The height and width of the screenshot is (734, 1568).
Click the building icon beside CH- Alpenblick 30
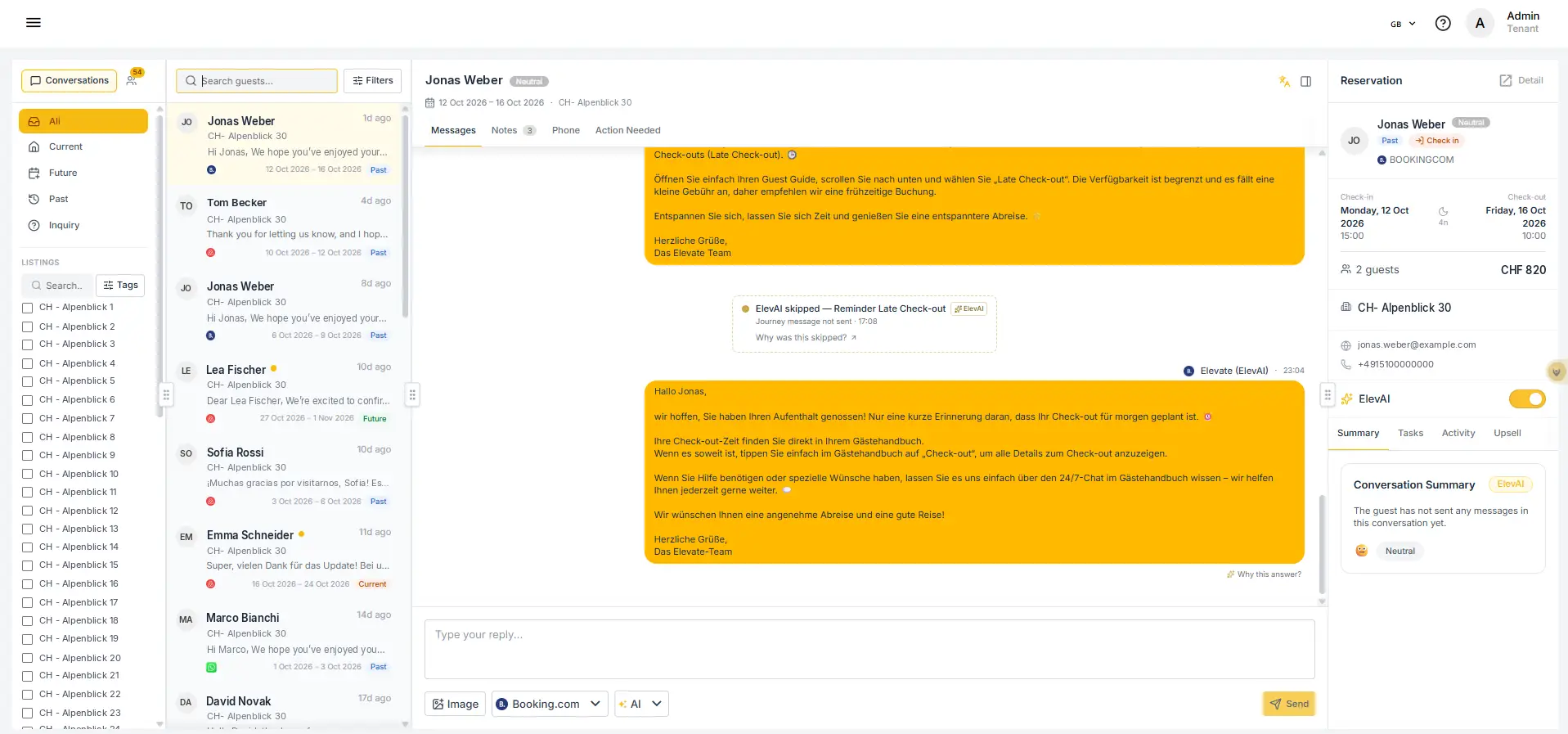1346,308
